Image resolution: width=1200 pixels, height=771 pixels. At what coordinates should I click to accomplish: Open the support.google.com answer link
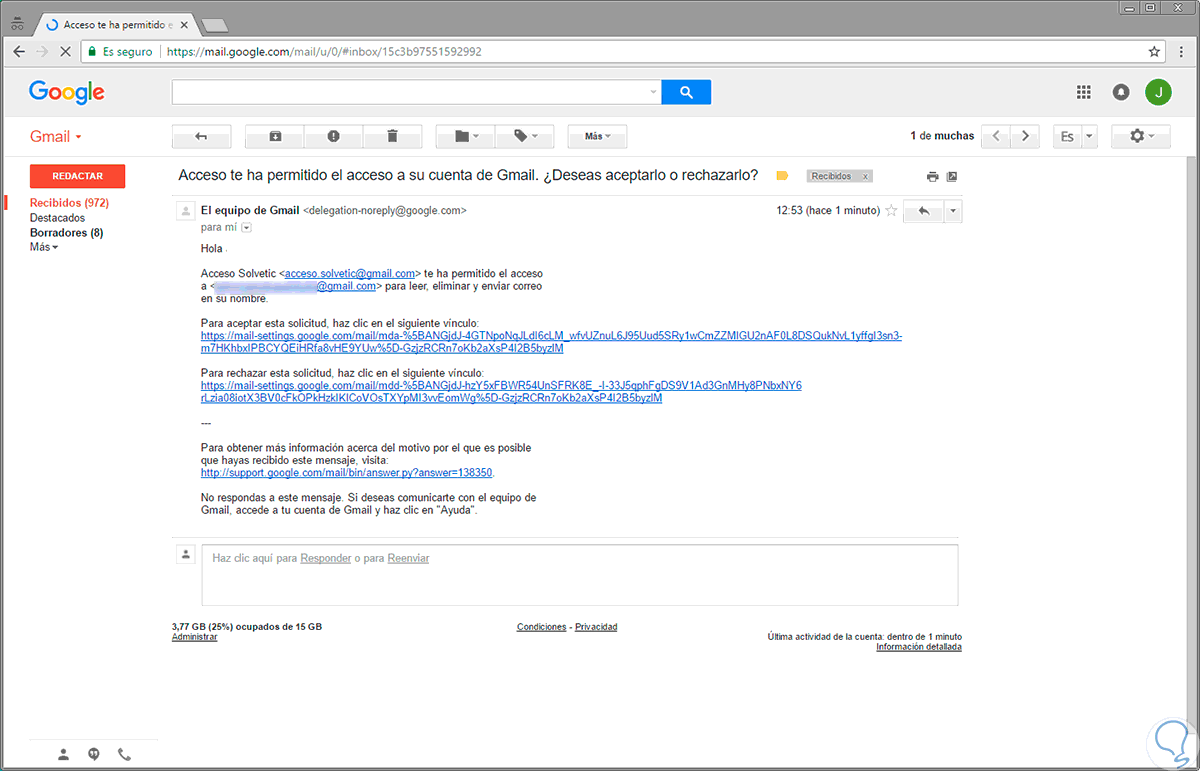tap(347, 473)
